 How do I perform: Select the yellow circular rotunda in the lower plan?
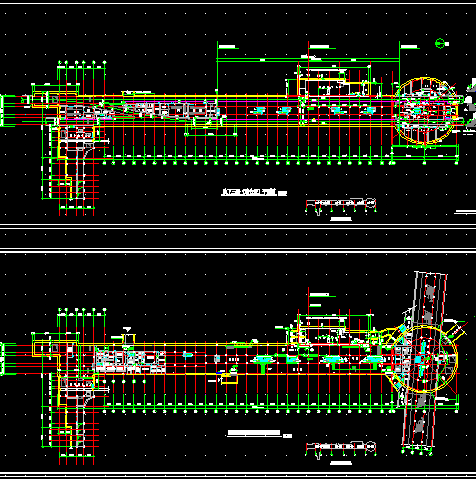(x=424, y=359)
